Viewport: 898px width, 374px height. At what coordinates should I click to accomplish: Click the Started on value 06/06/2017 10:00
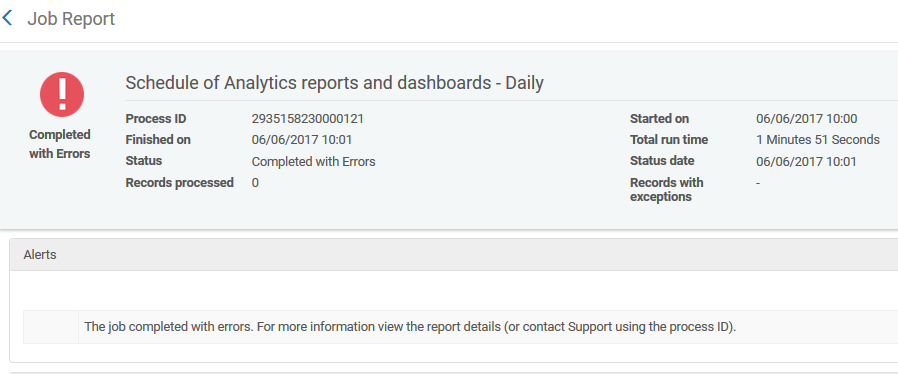tap(806, 119)
